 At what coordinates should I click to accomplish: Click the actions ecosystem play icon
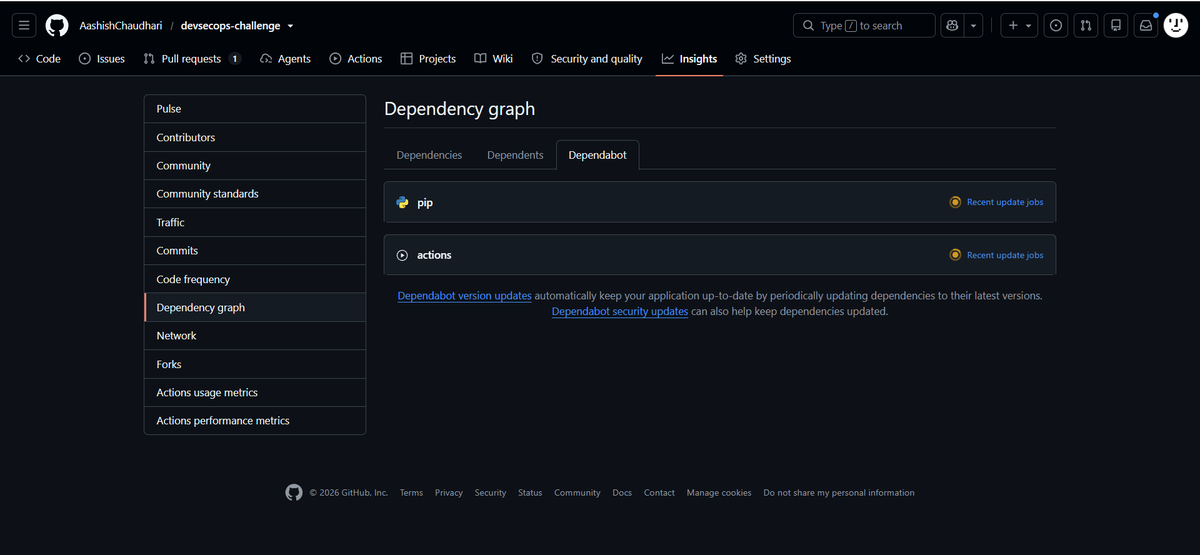(x=403, y=255)
